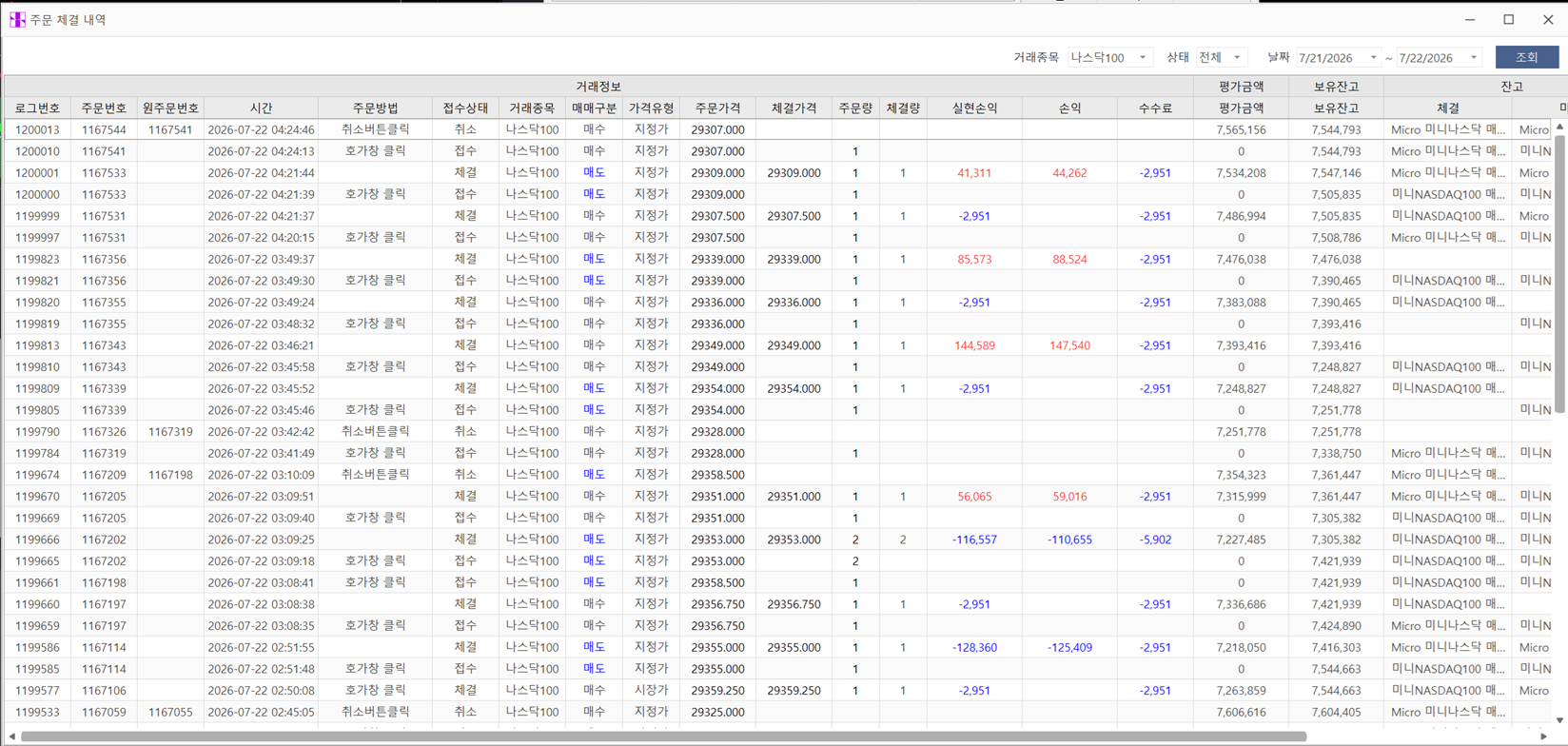This screenshot has height=746, width=1568.
Task: Click the profit value 147,540
Action: pos(1070,345)
